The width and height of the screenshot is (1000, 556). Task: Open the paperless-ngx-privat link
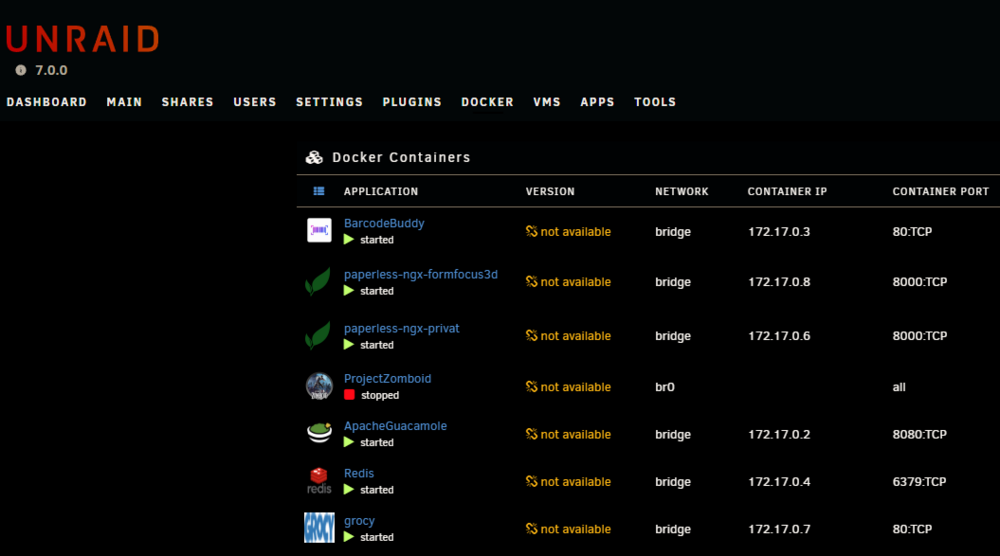(401, 328)
